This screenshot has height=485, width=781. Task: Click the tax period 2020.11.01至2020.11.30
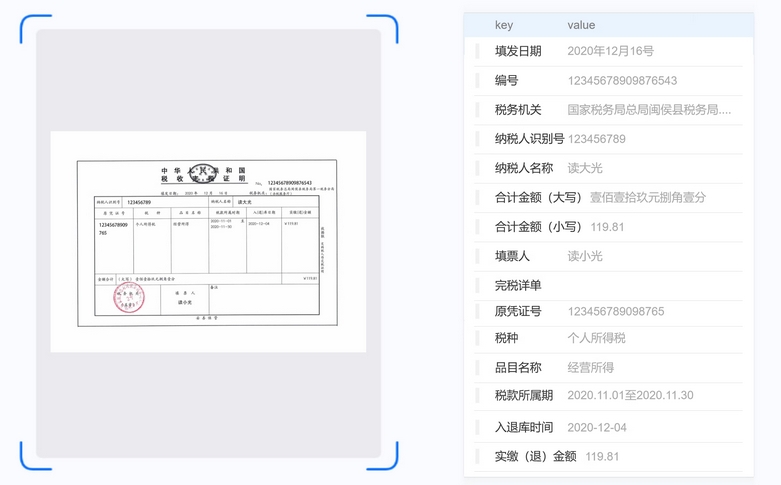coord(630,395)
